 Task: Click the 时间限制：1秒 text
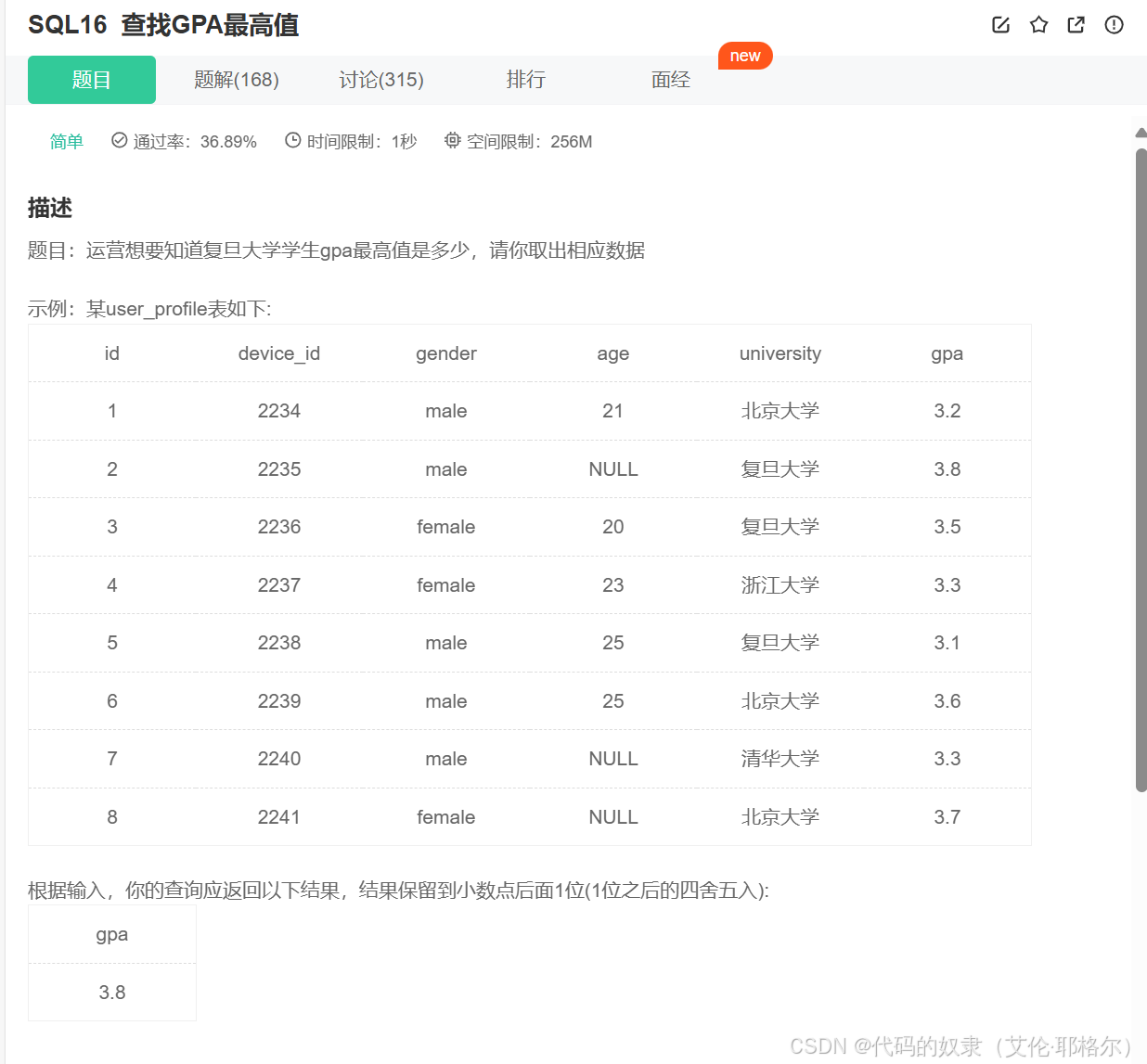[x=362, y=142]
